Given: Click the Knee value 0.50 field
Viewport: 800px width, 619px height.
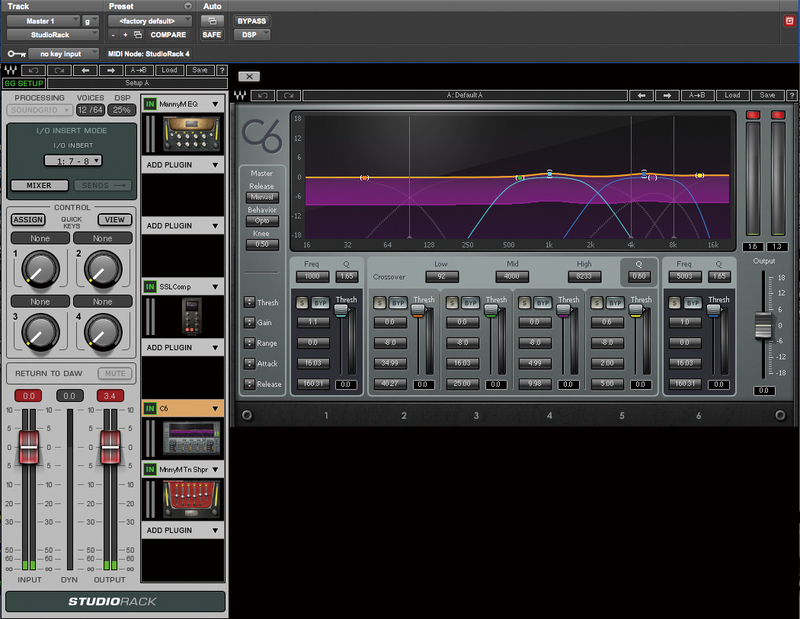Looking at the screenshot, I should tap(262, 244).
